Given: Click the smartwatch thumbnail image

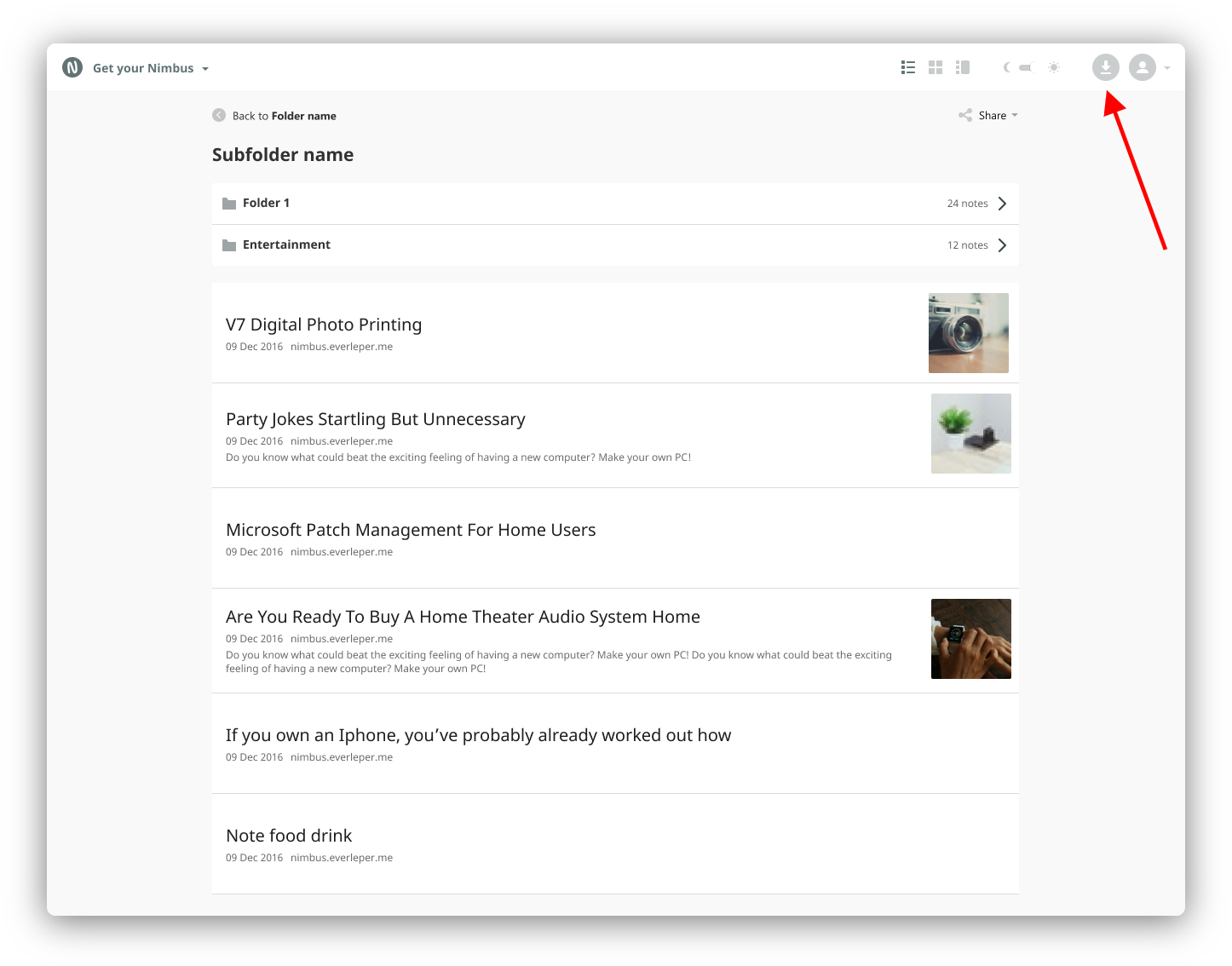Looking at the screenshot, I should (970, 639).
